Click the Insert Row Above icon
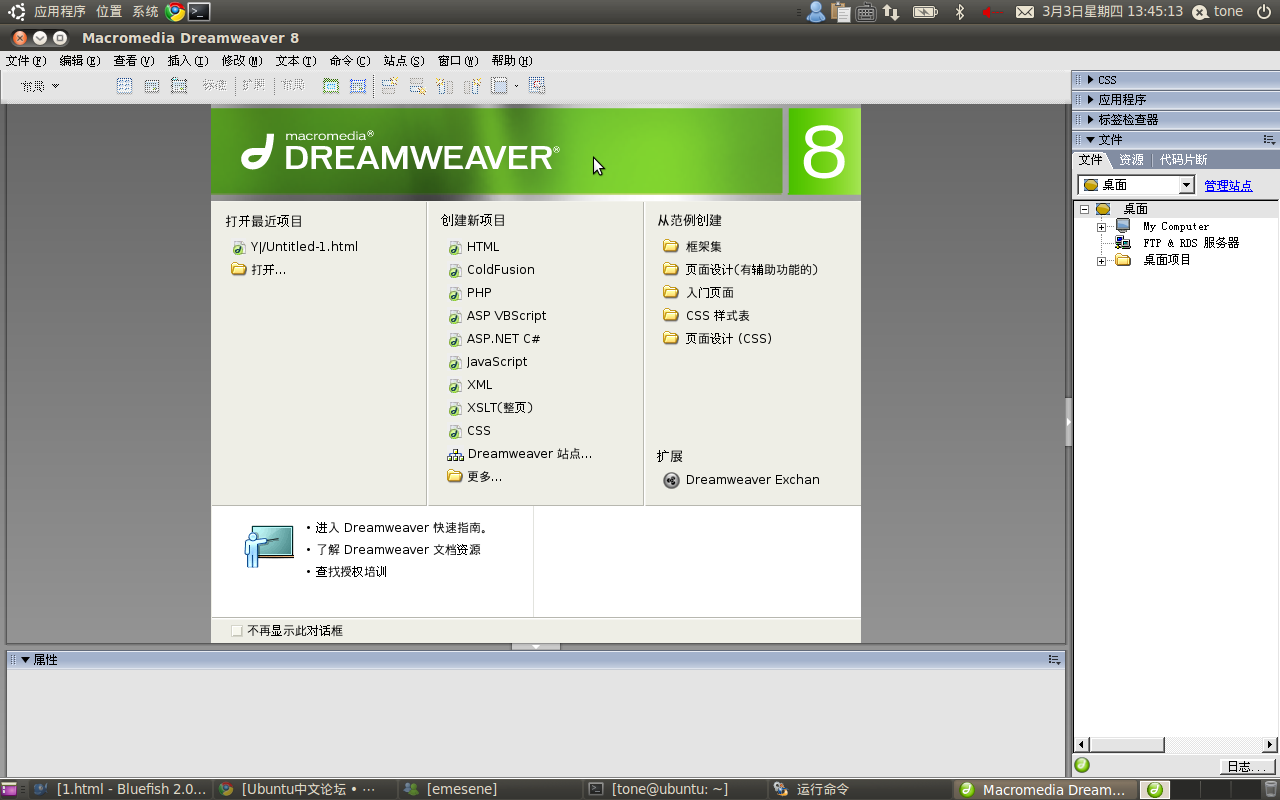This screenshot has height=800, width=1280. tap(389, 86)
